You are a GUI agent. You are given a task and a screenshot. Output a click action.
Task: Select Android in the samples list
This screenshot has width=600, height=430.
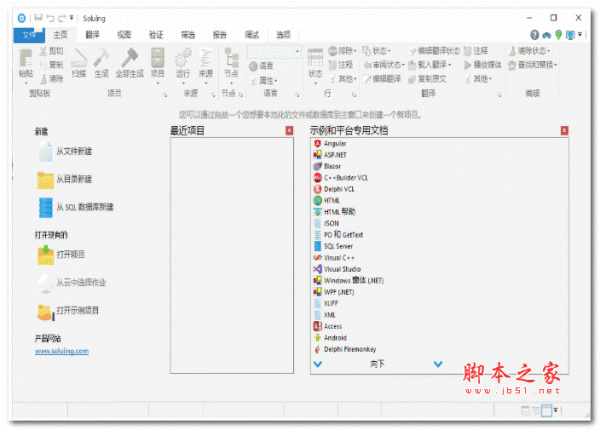[x=331, y=338]
